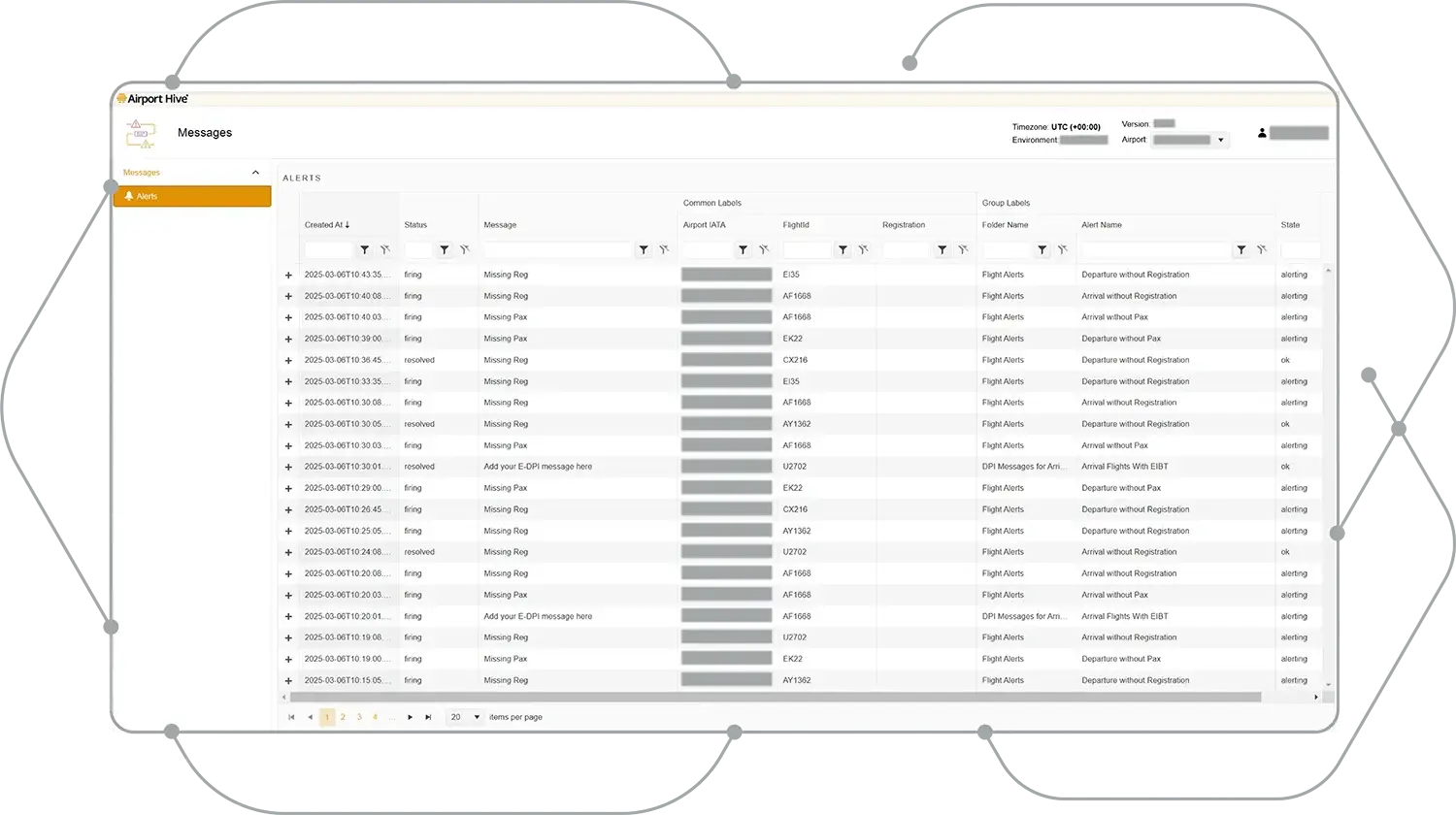The width and height of the screenshot is (1456, 815).
Task: Go to page 3 of alerts
Action: pos(359,717)
